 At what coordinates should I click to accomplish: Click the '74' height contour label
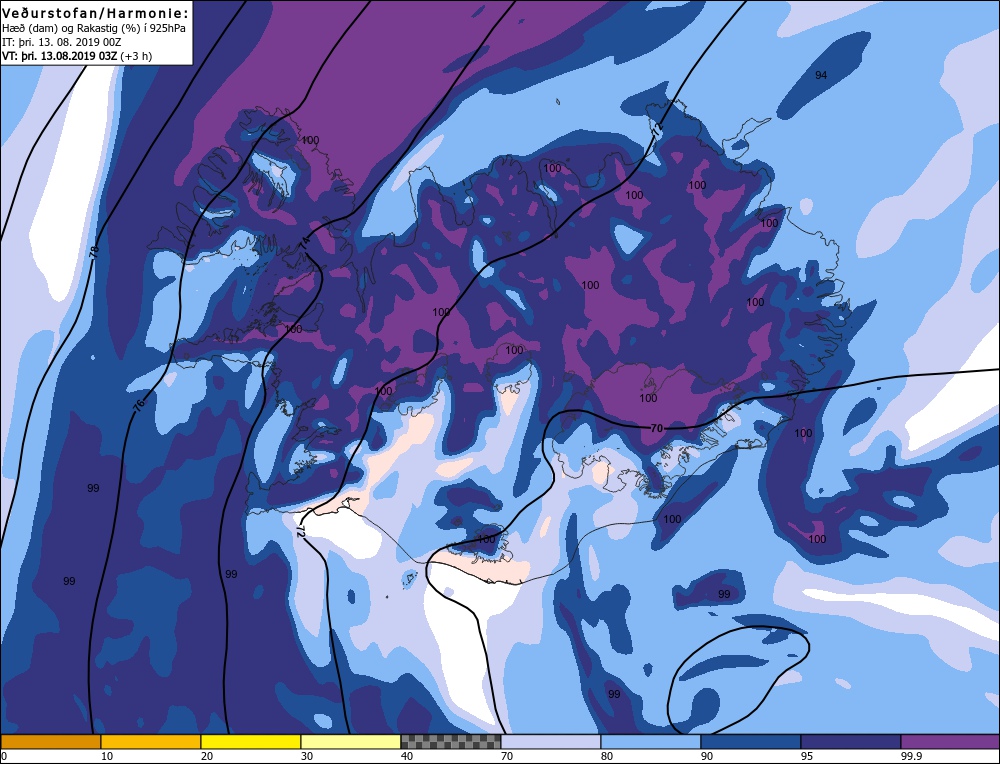pyautogui.click(x=305, y=242)
